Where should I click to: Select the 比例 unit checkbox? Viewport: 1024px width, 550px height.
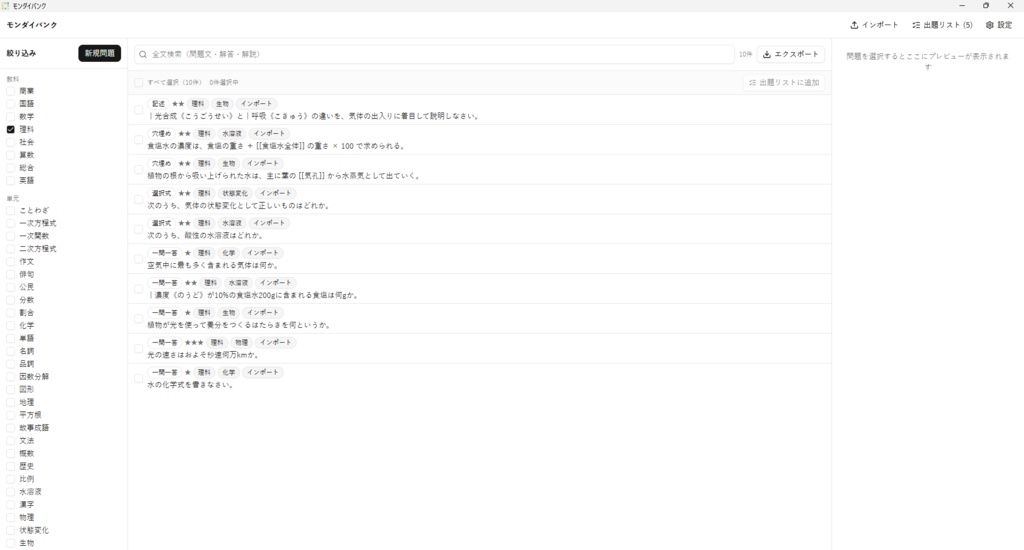(10, 479)
